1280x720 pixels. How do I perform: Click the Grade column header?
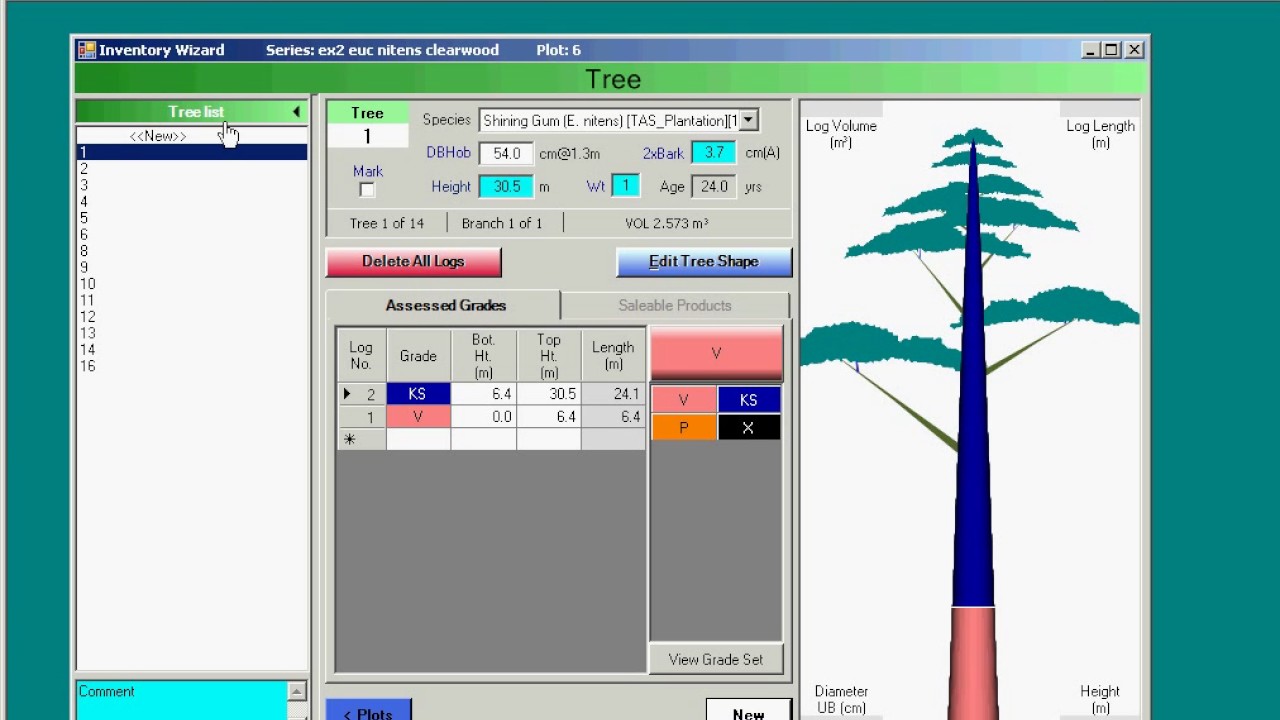point(418,356)
